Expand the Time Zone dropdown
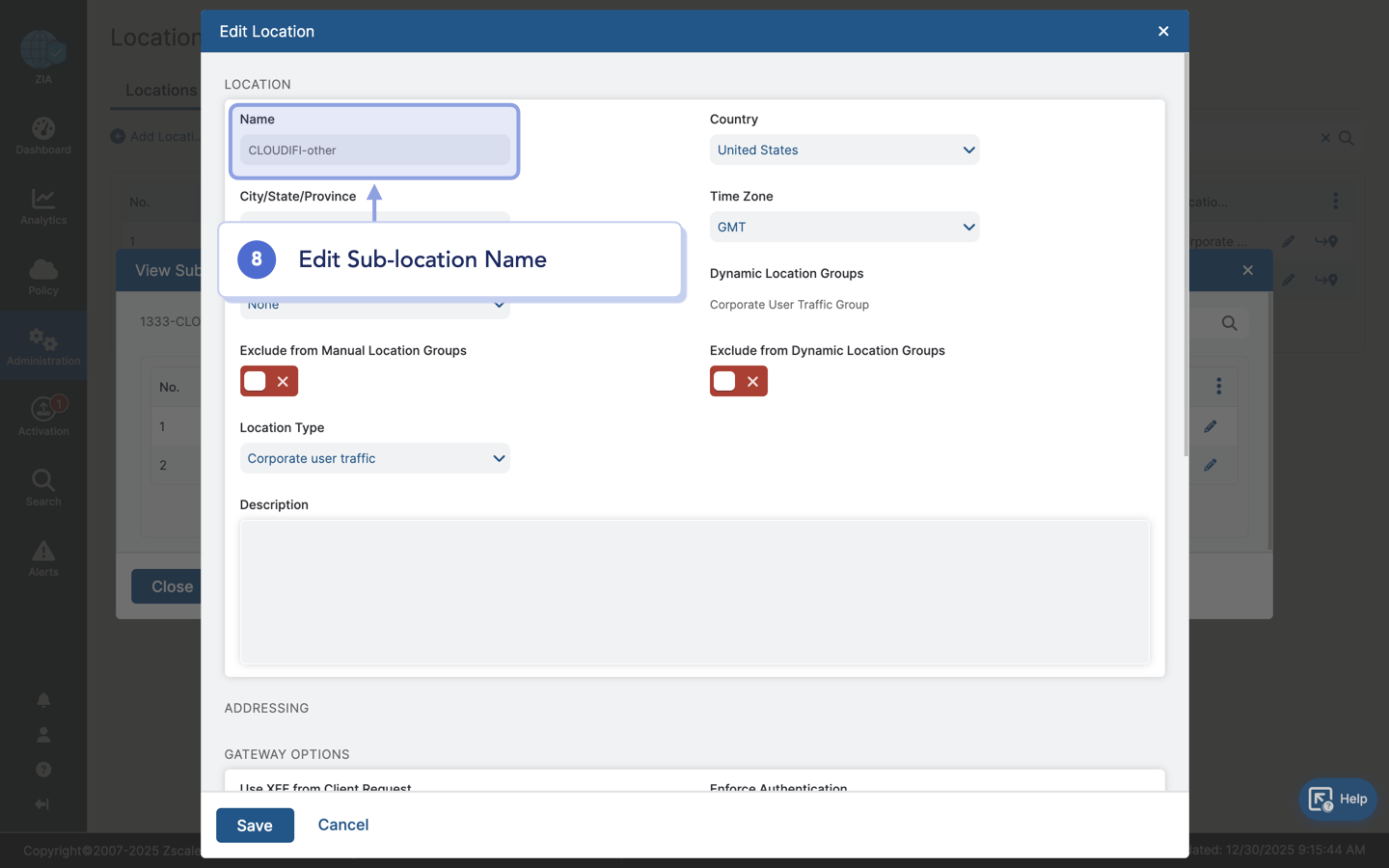This screenshot has height=868, width=1389. tap(844, 227)
